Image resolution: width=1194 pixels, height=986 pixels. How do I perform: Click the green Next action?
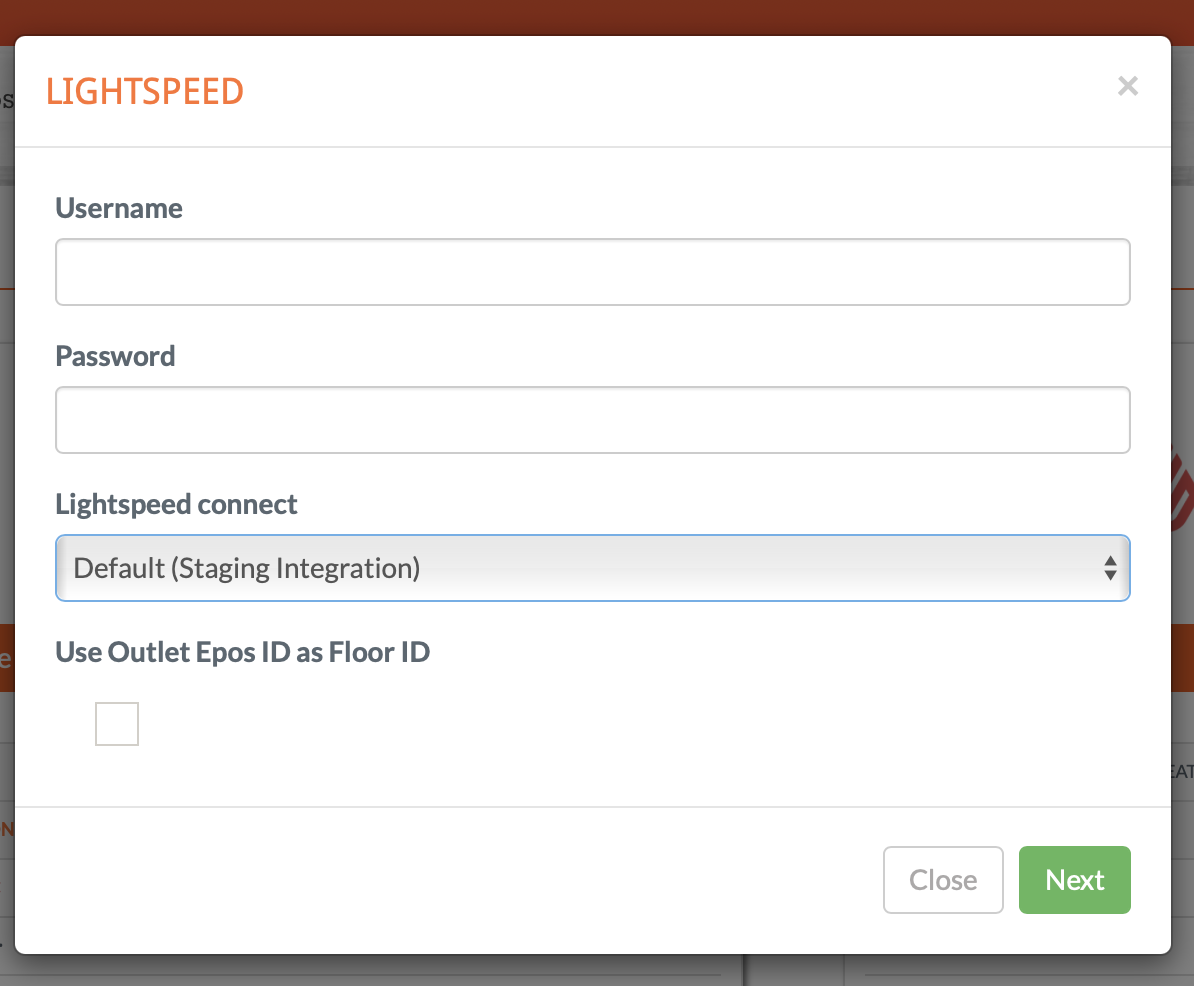[x=1074, y=880]
